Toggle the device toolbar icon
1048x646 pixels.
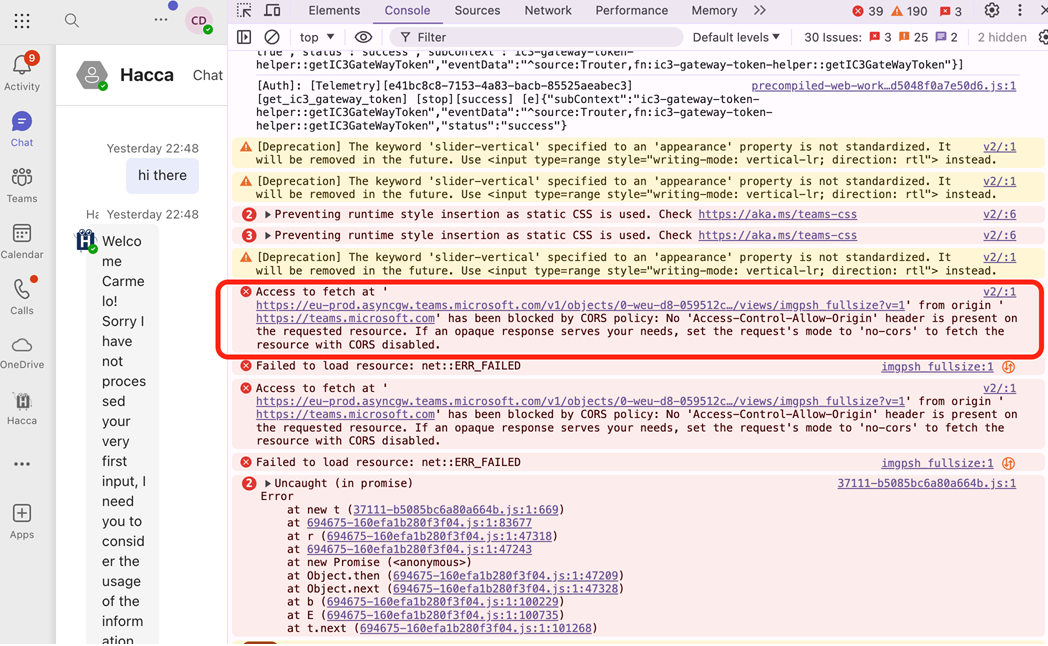(x=272, y=11)
